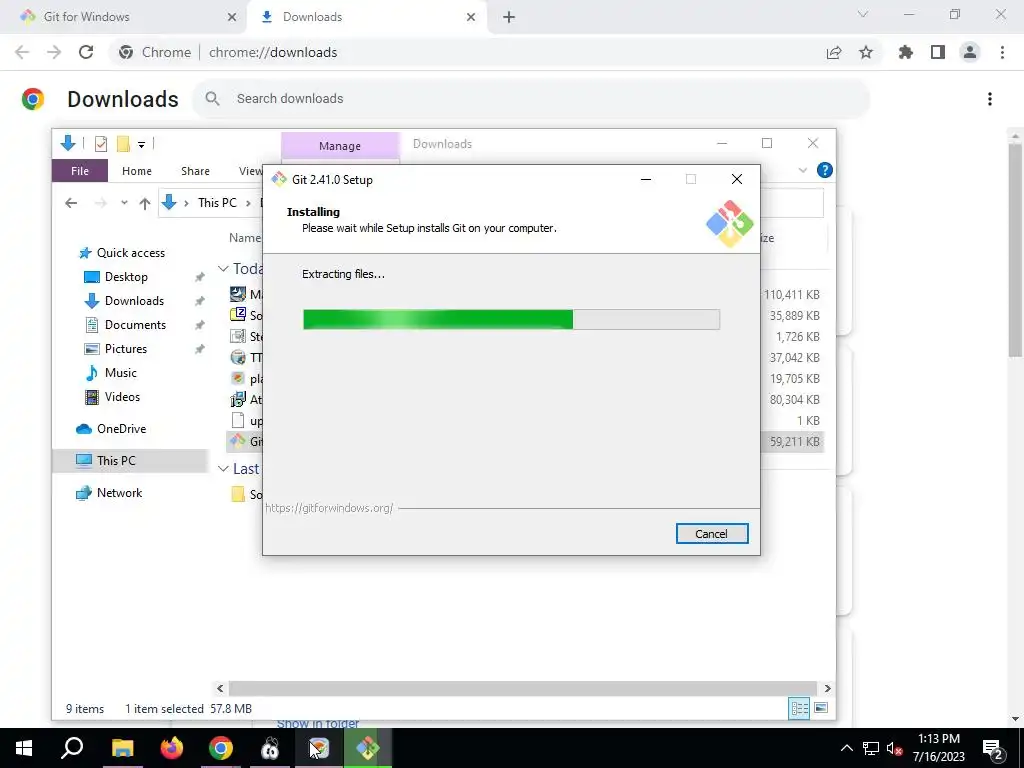Screen dimensions: 1024x768
Task: Go forward in Chrome history
Action: point(54,52)
